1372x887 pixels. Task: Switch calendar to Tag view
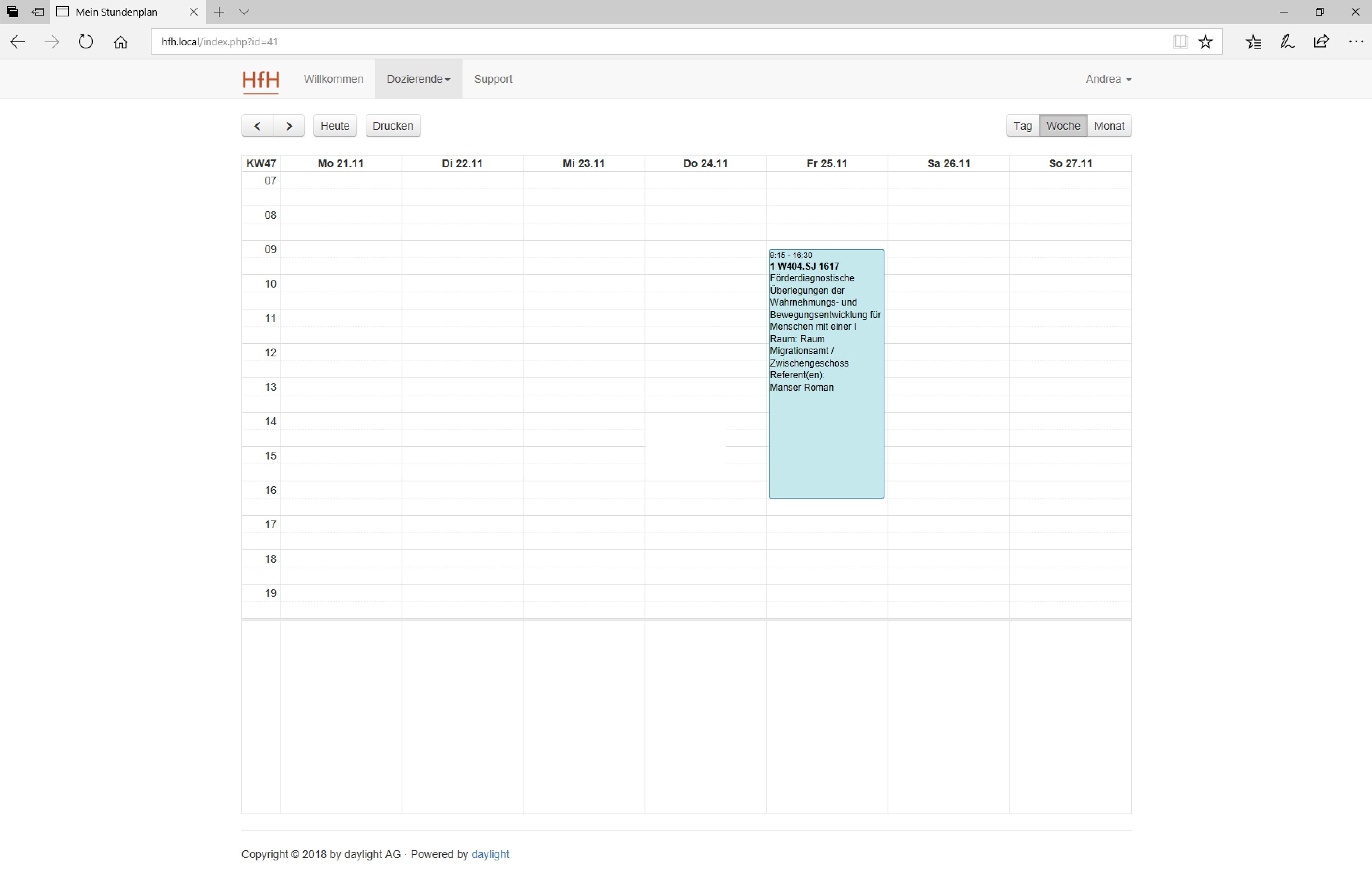coord(1022,125)
